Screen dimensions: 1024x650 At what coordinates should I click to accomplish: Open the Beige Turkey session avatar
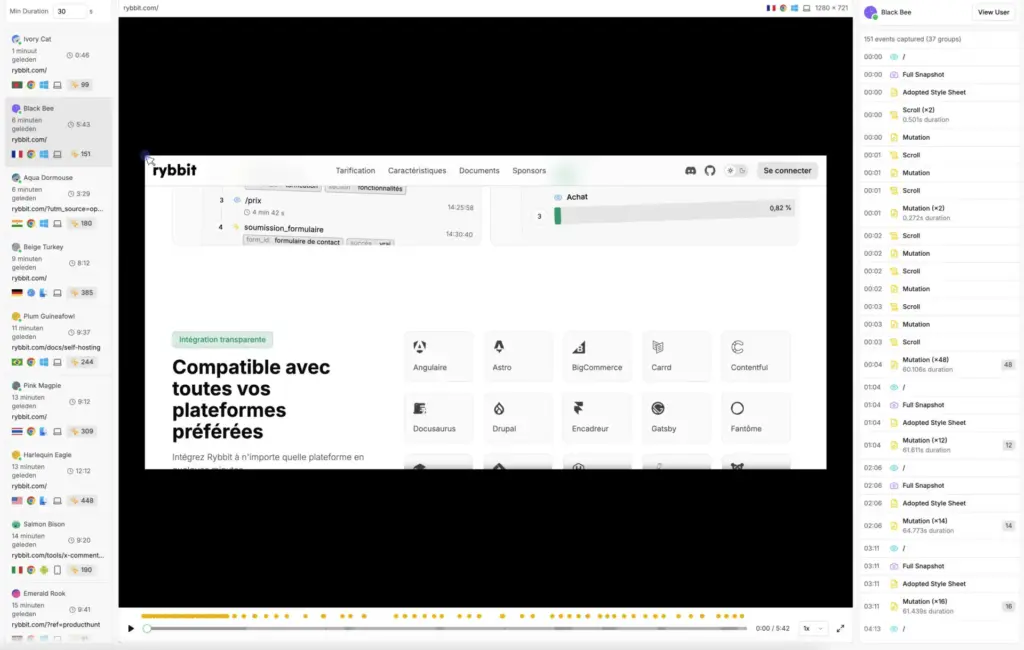pyautogui.click(x=16, y=247)
